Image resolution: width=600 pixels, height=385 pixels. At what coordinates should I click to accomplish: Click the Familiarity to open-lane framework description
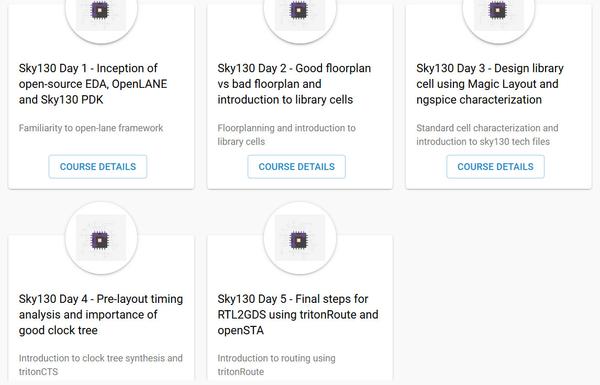click(x=91, y=128)
